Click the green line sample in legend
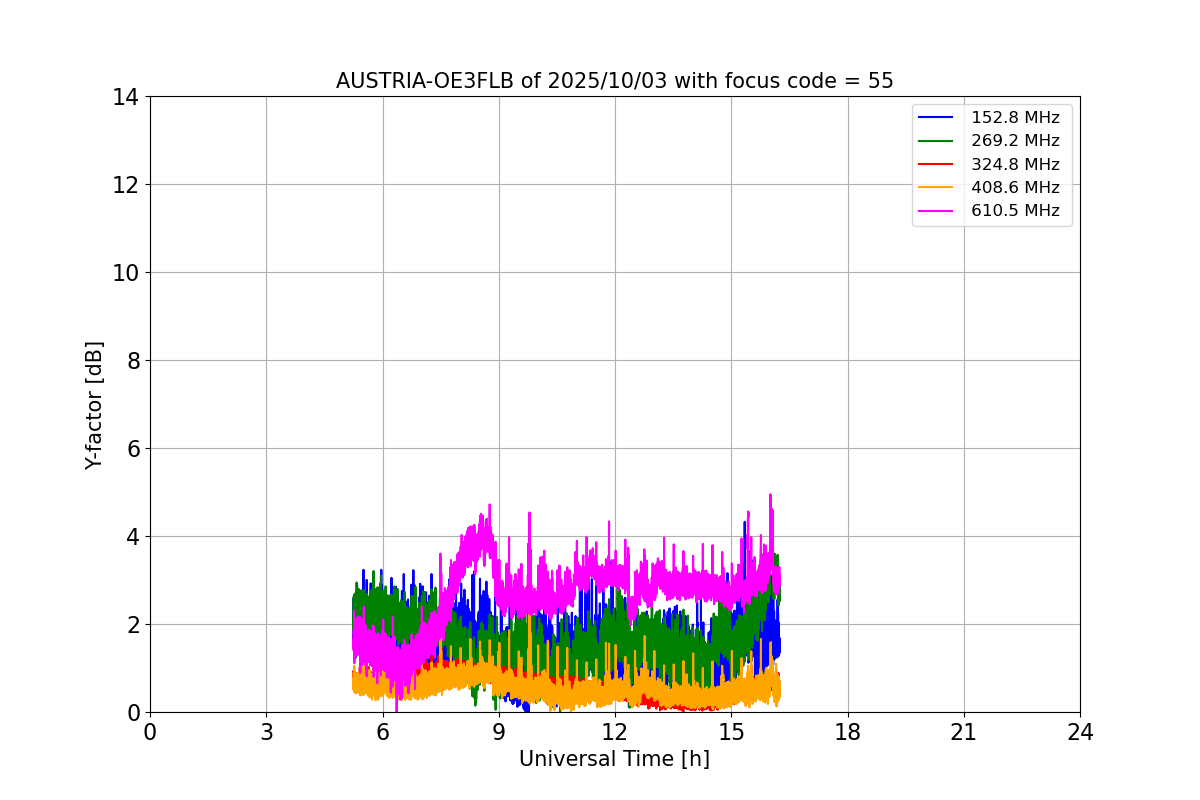 pos(937,141)
